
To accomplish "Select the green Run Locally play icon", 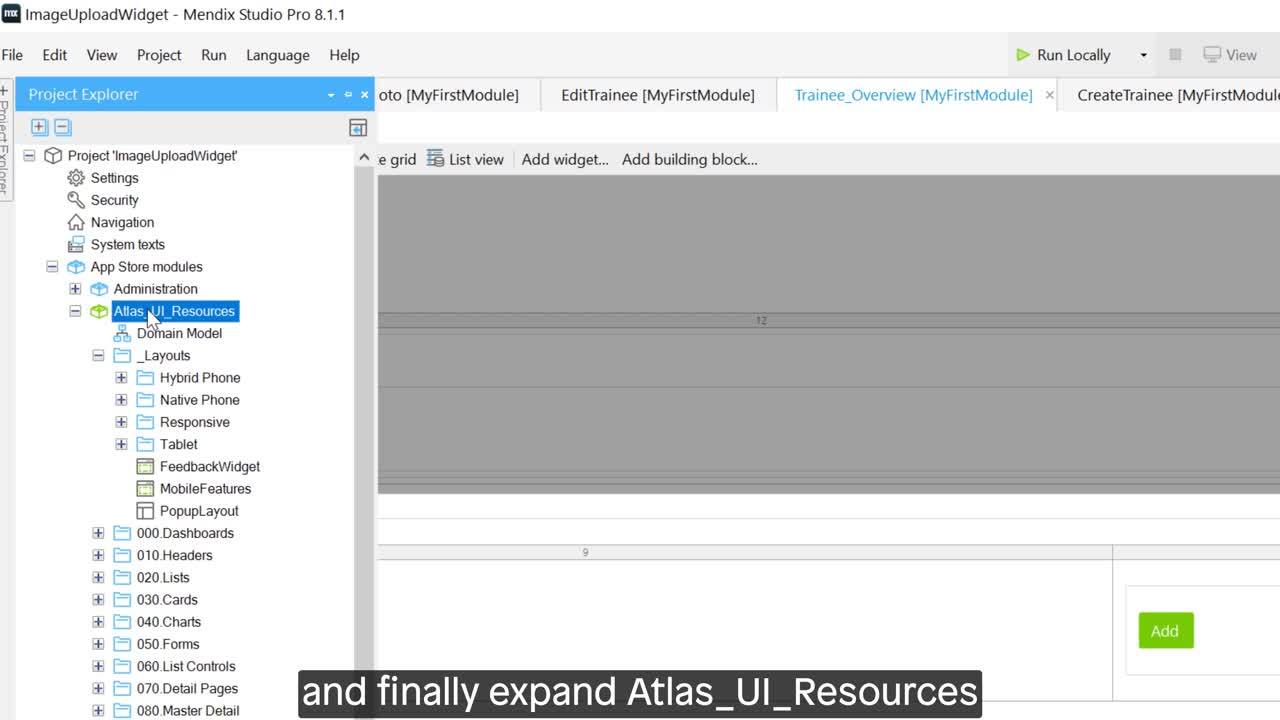I will coord(1021,55).
